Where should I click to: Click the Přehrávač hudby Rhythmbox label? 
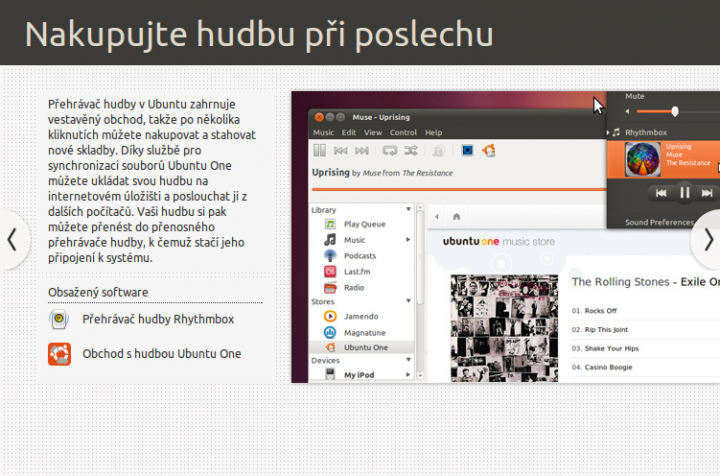point(158,319)
